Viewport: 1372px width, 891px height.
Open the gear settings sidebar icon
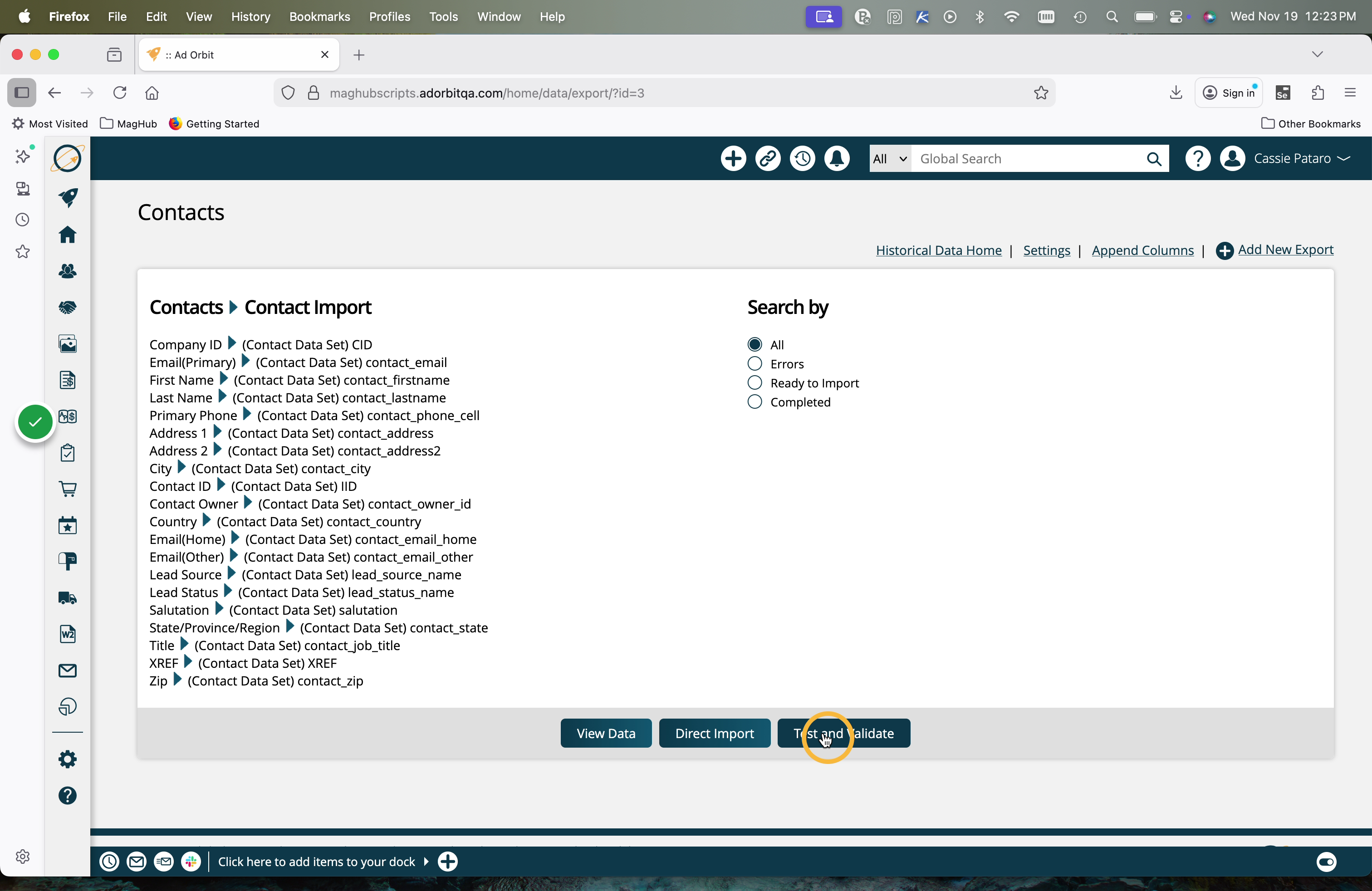click(68, 759)
